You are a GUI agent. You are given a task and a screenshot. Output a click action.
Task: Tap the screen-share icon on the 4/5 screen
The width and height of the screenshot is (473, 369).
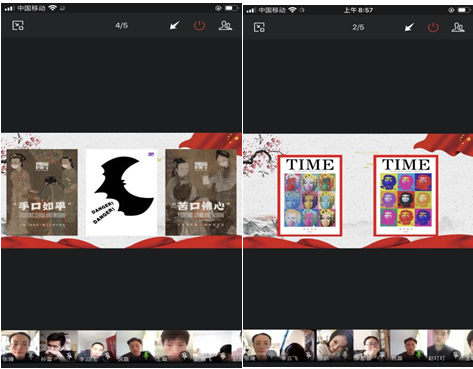(18, 26)
